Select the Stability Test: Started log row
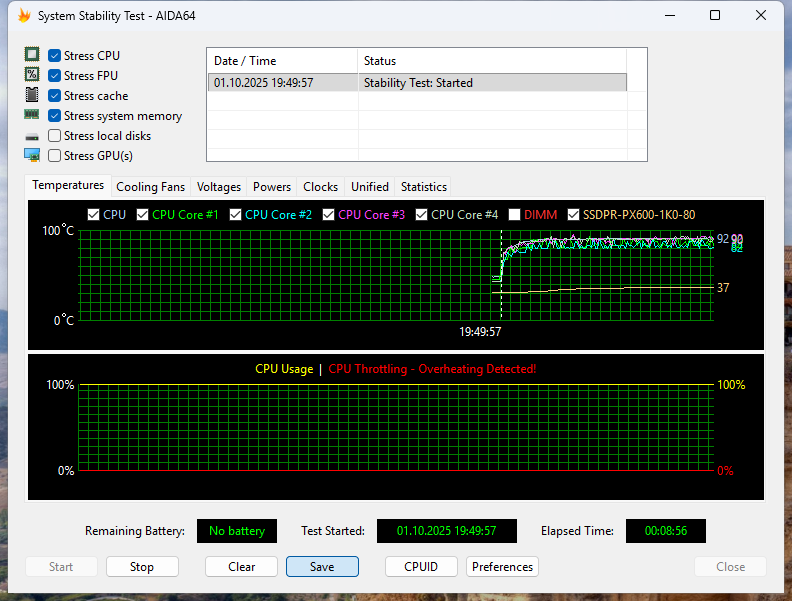Viewport: 792px width, 601px height. click(417, 82)
